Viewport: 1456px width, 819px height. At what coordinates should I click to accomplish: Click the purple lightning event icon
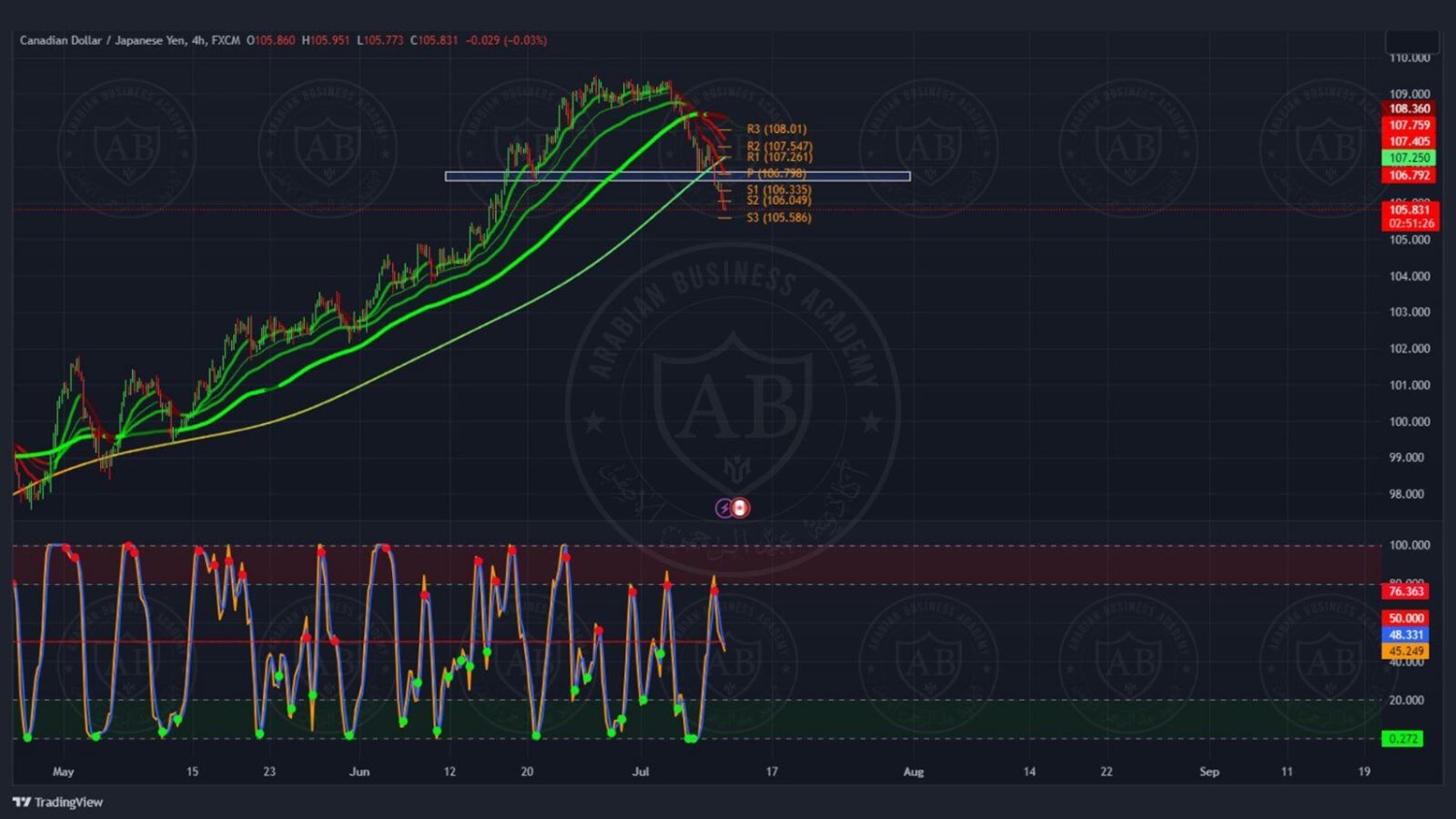724,508
